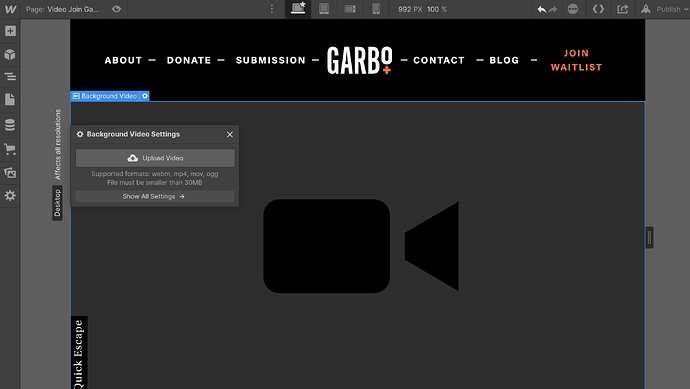Click the GARBO logo
This screenshot has height=389, width=690.
click(360, 60)
